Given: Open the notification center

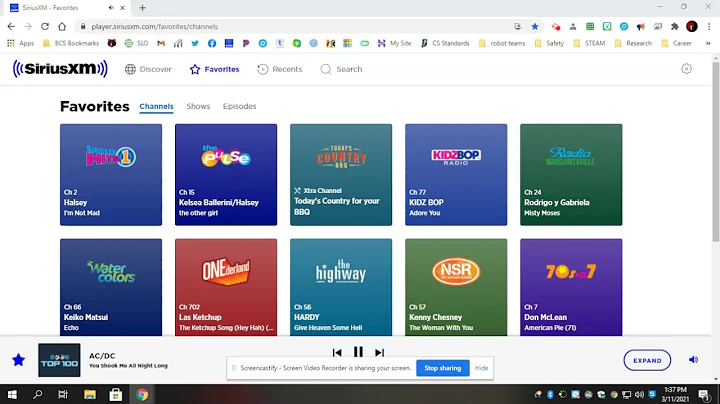Looking at the screenshot, I should point(704,394).
